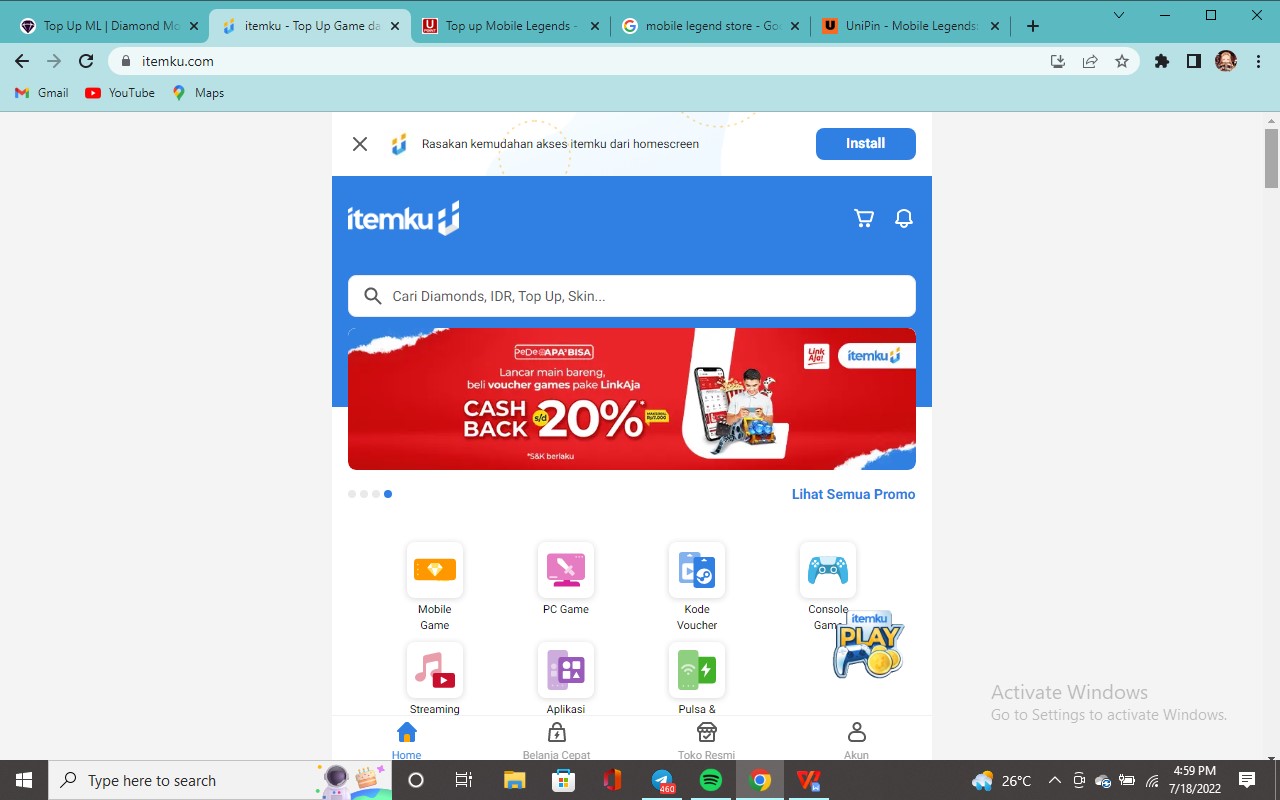
Task: Reload the itemku page
Action: click(86, 61)
